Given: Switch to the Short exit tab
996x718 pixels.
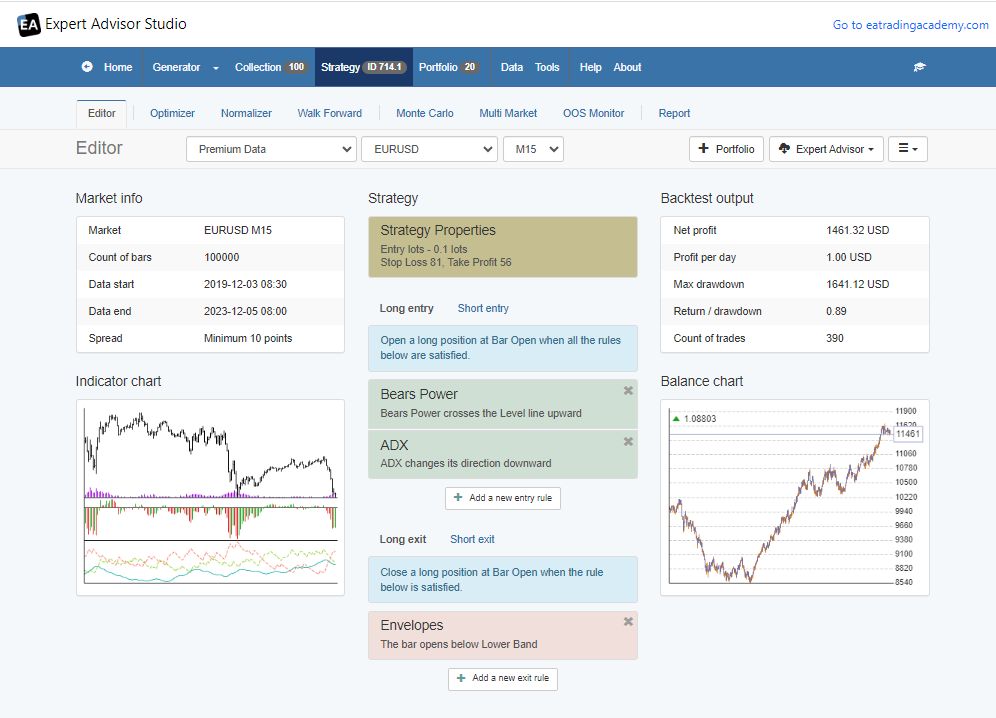Looking at the screenshot, I should coord(472,539).
